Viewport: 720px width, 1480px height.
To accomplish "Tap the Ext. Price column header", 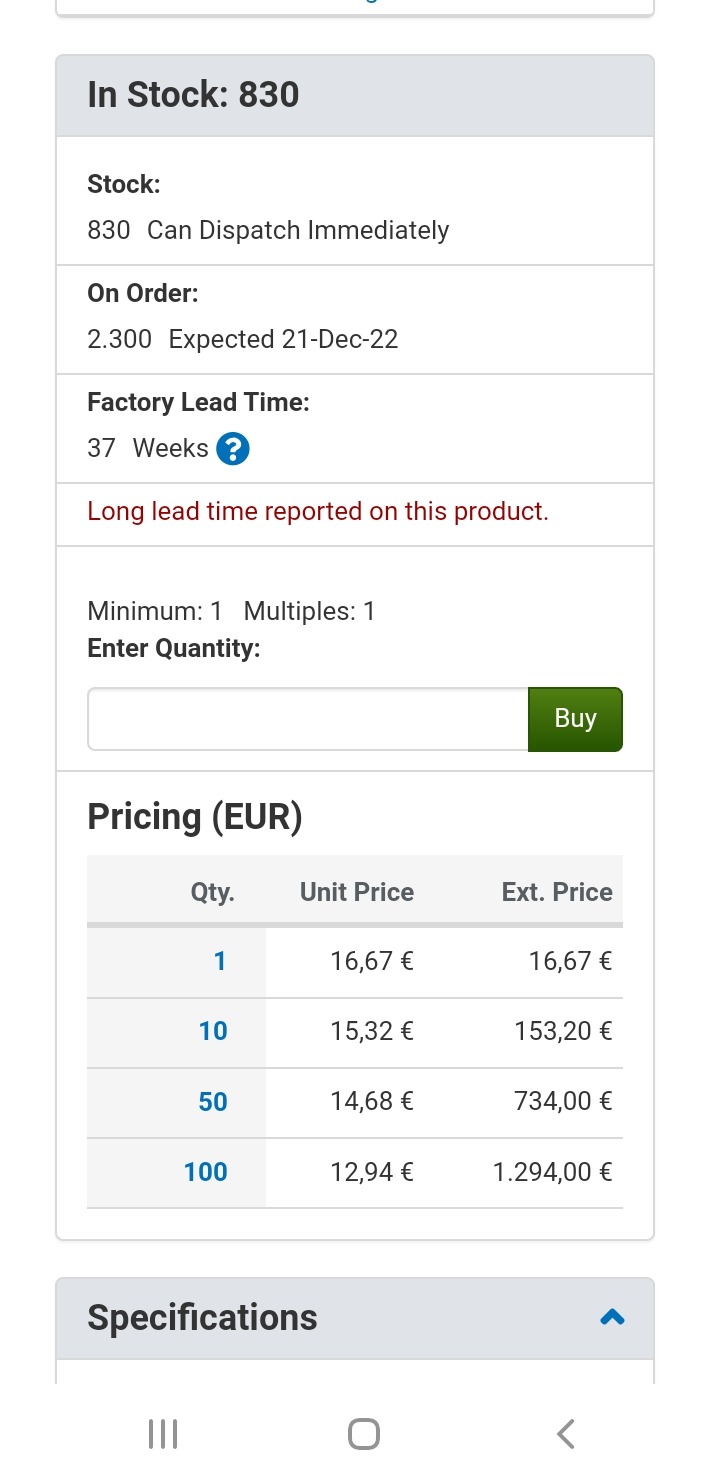I will 557,892.
